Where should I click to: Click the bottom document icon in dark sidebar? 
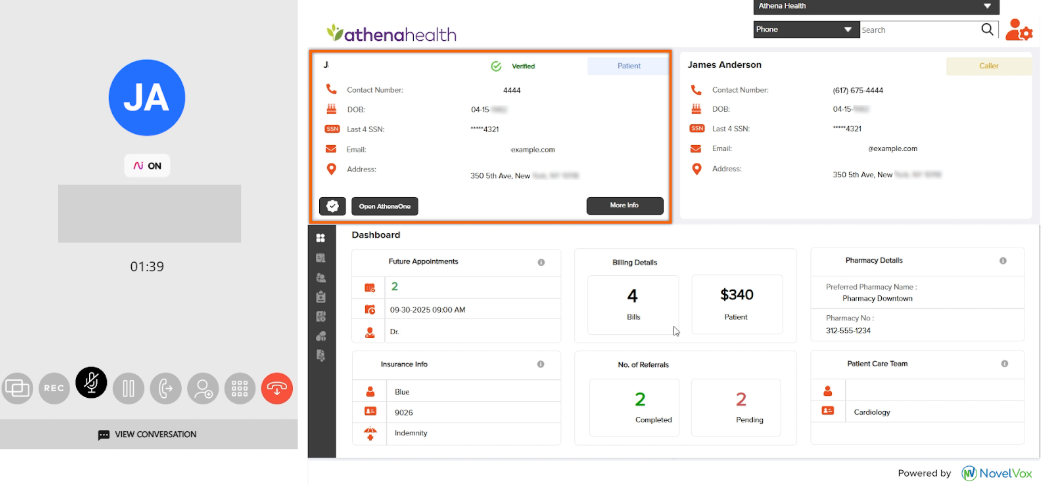pos(320,355)
